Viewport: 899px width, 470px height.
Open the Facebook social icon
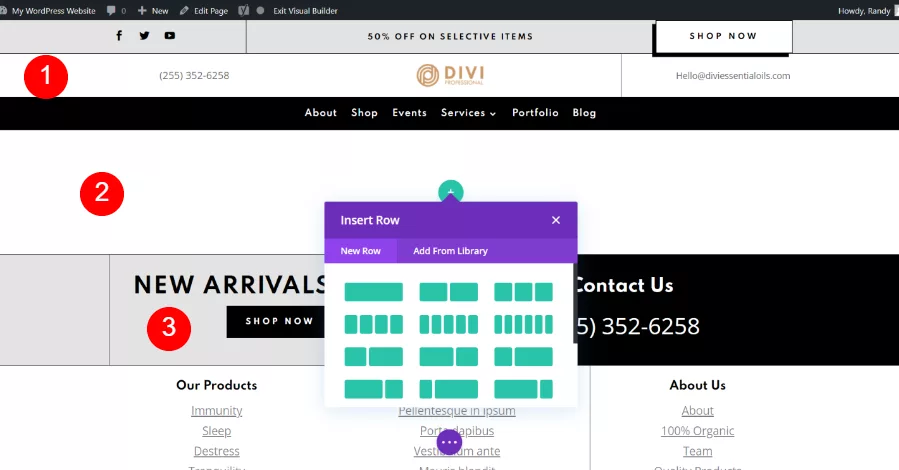[119, 36]
